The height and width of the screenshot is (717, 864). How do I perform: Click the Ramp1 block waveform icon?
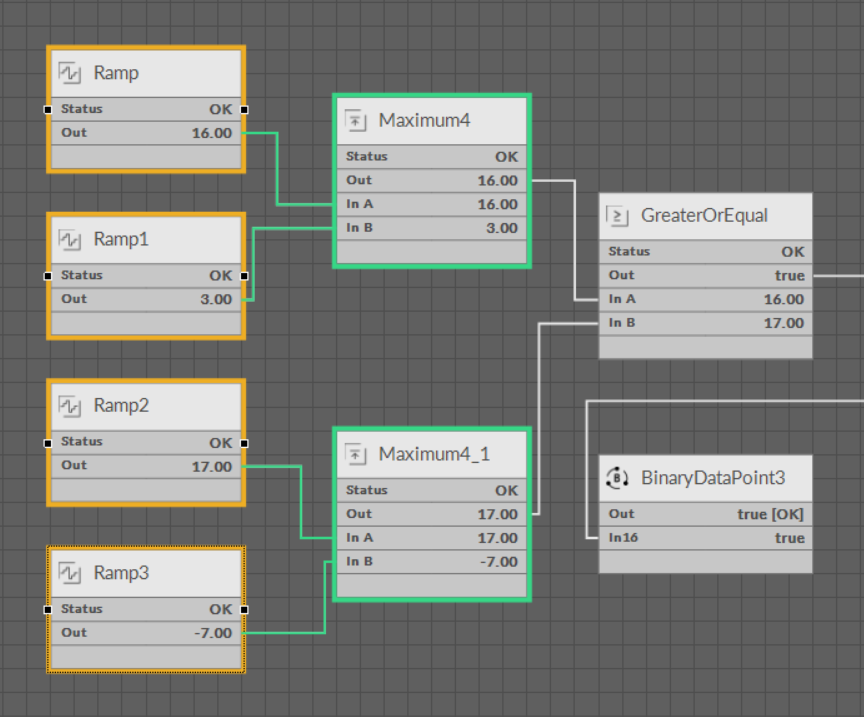point(70,240)
